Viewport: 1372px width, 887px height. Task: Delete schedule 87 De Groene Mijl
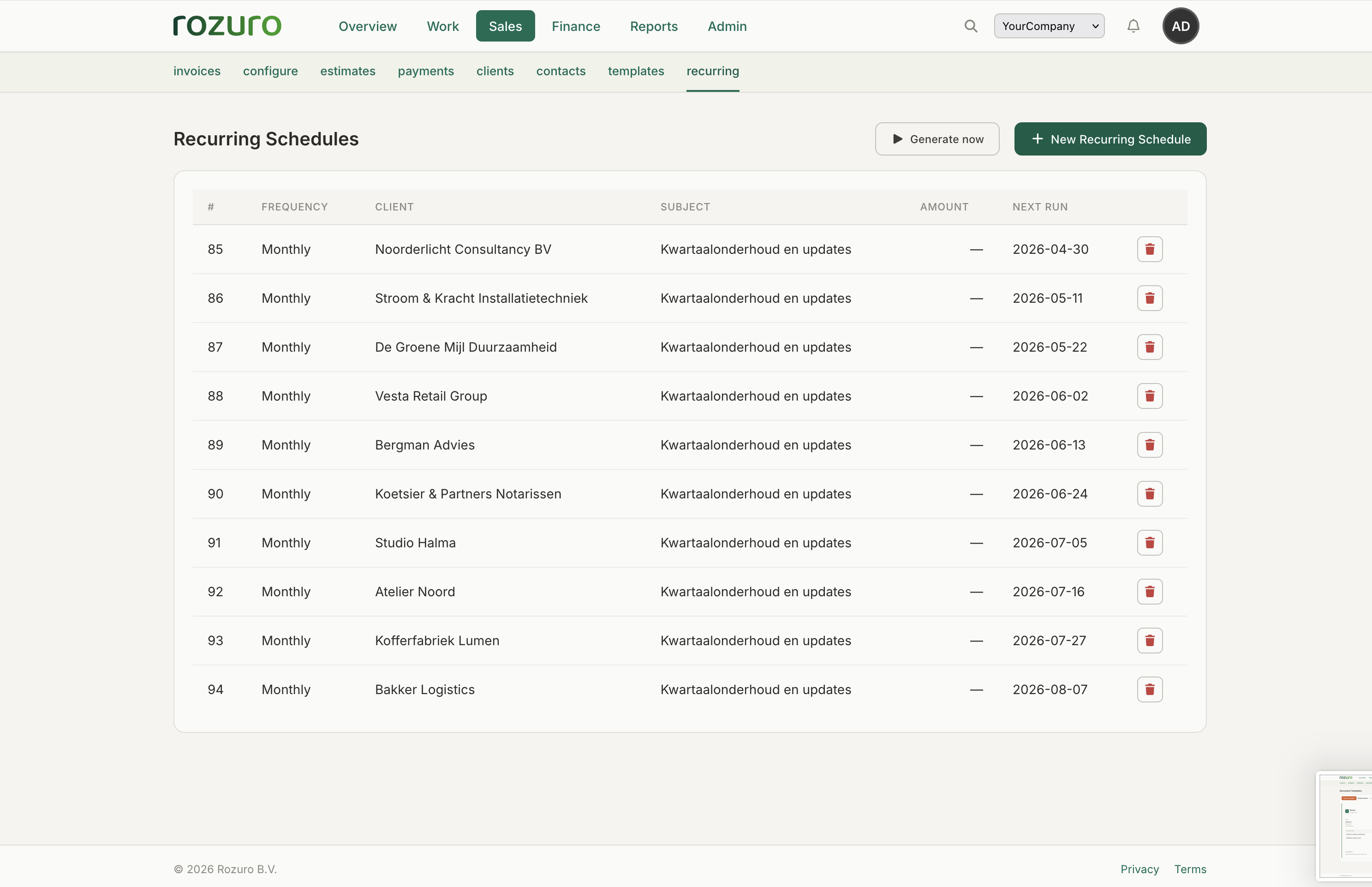[x=1149, y=348]
